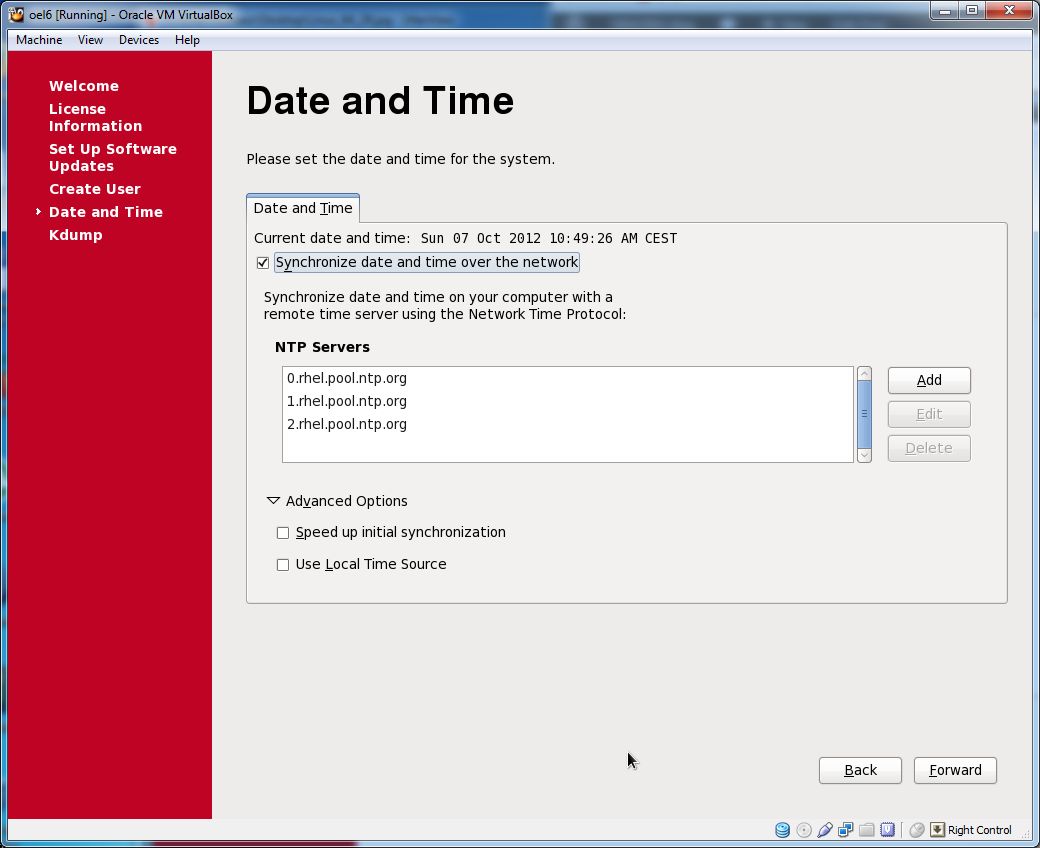
Task: Click License Information in the sidebar
Action: tap(96, 117)
